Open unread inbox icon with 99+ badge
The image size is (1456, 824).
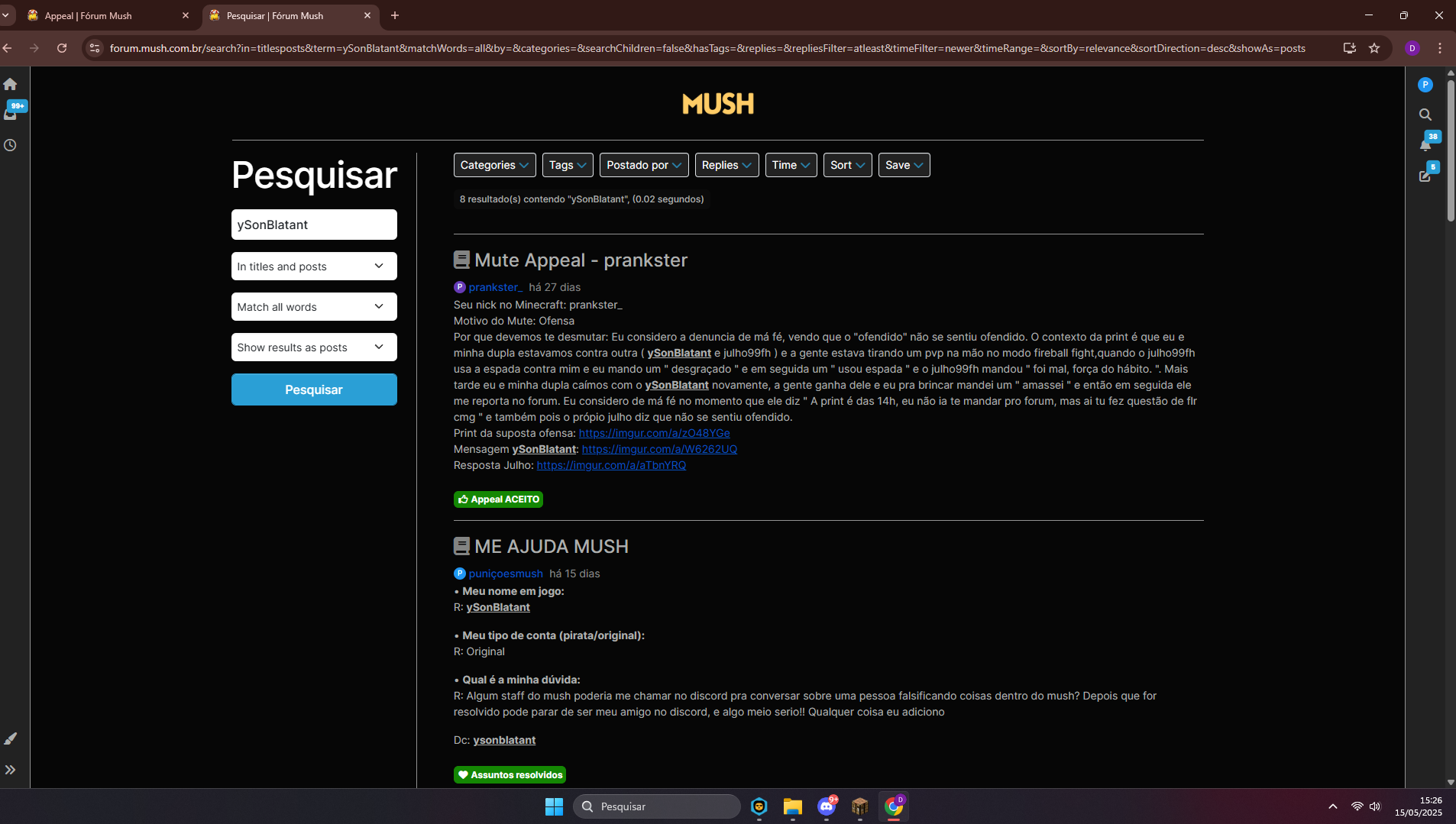tap(11, 112)
